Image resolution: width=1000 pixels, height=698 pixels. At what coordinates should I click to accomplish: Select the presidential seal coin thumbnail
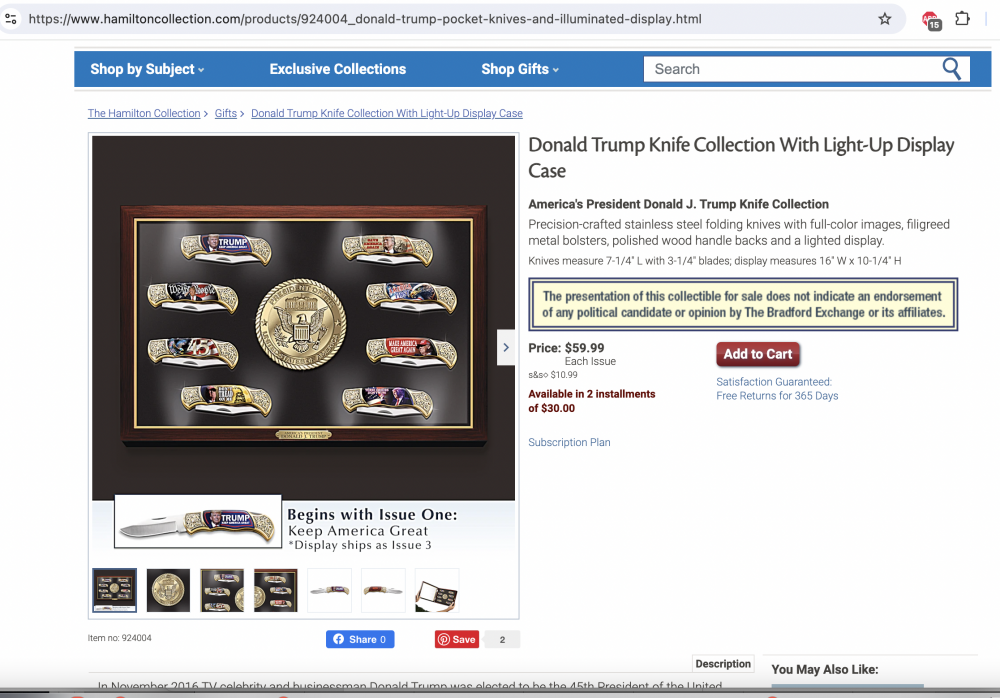pyautogui.click(x=168, y=590)
